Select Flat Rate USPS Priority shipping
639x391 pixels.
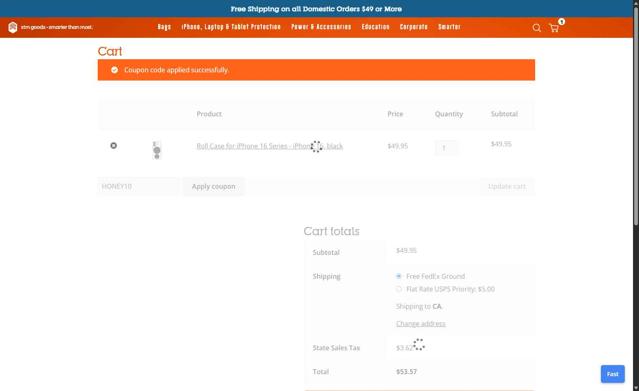pyautogui.click(x=399, y=289)
